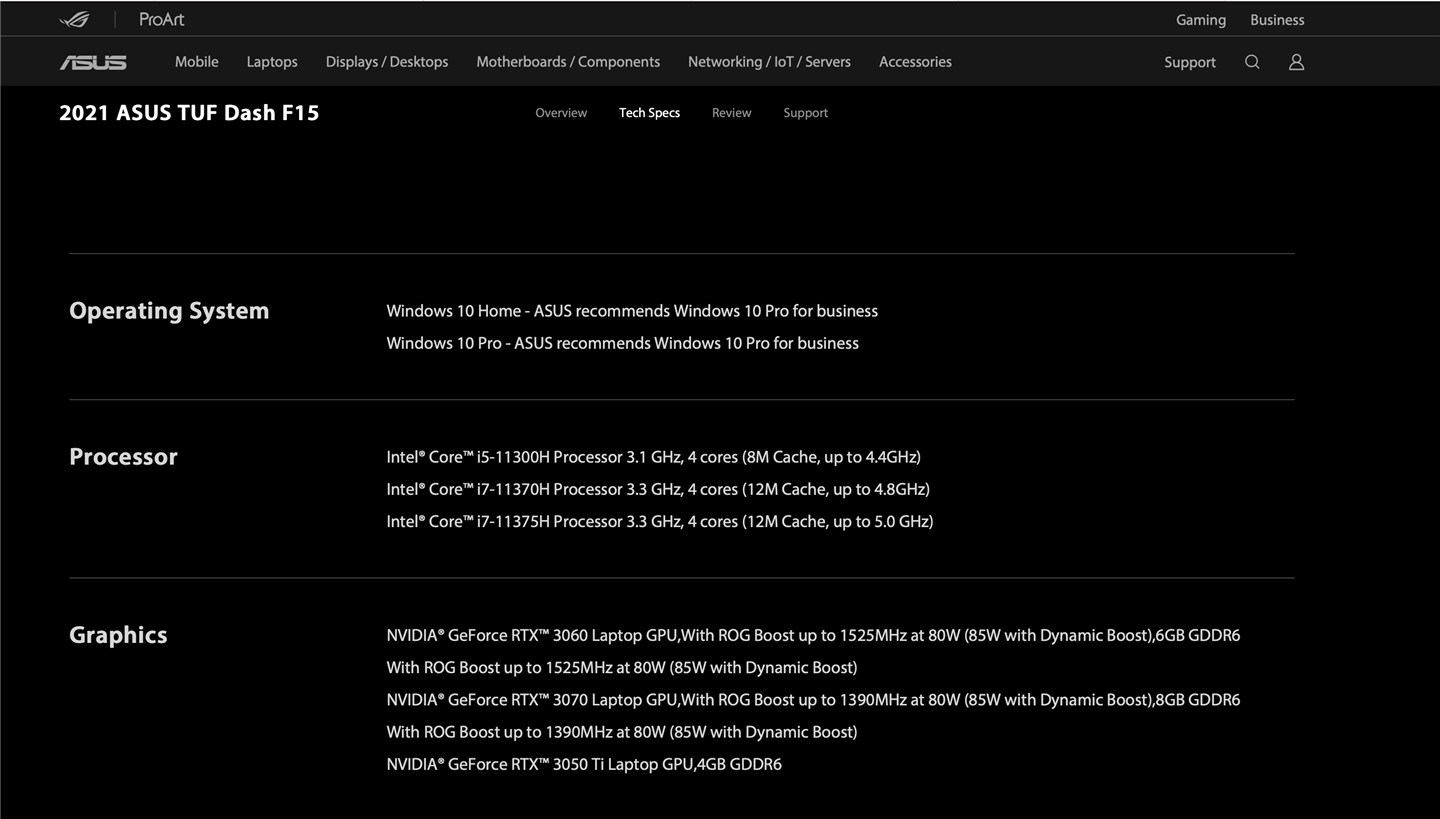The height and width of the screenshot is (819, 1440).
Task: Click the 2021 ASUS TUF Dash F15 title
Action: pyautogui.click(x=189, y=113)
